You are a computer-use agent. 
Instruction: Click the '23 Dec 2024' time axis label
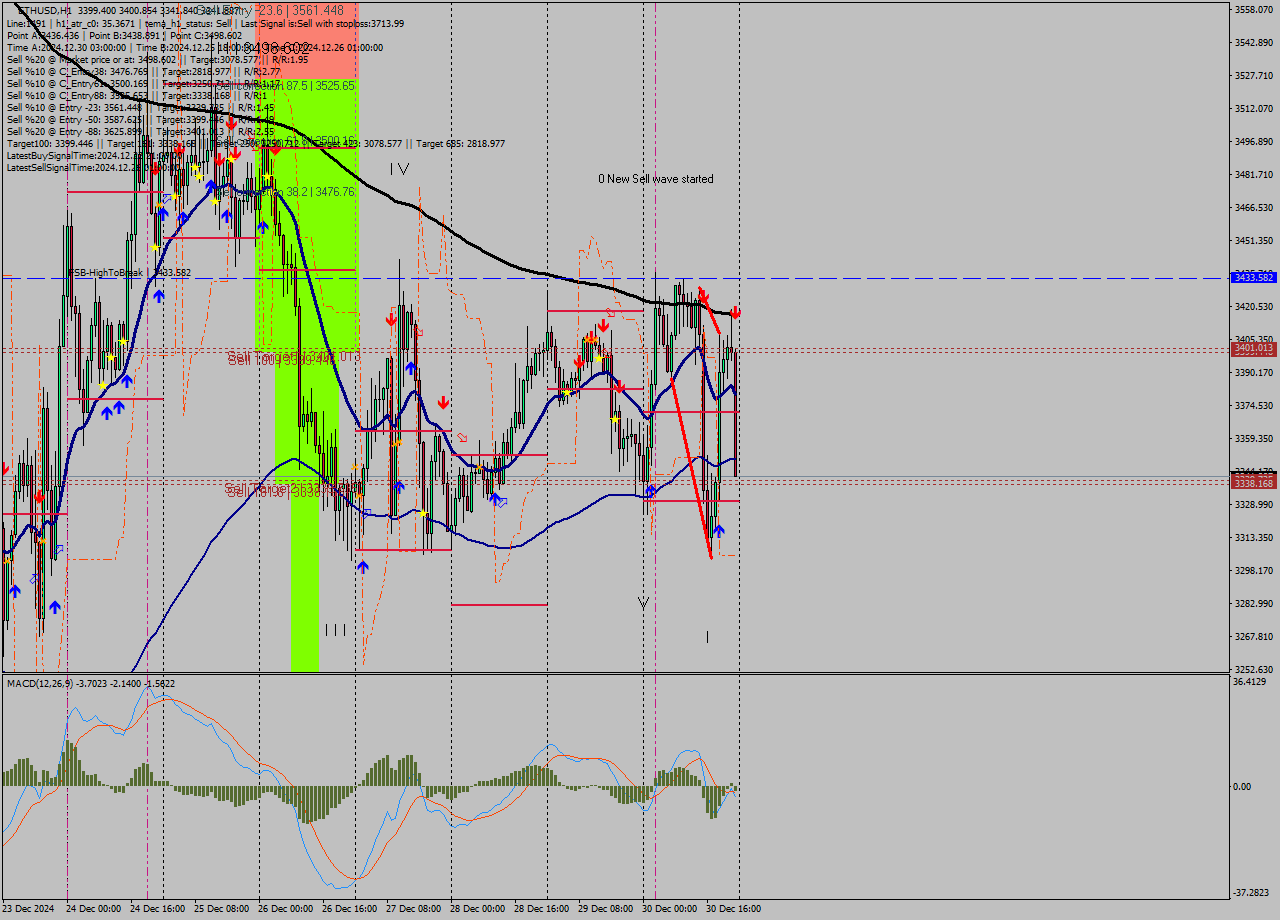(x=29, y=909)
